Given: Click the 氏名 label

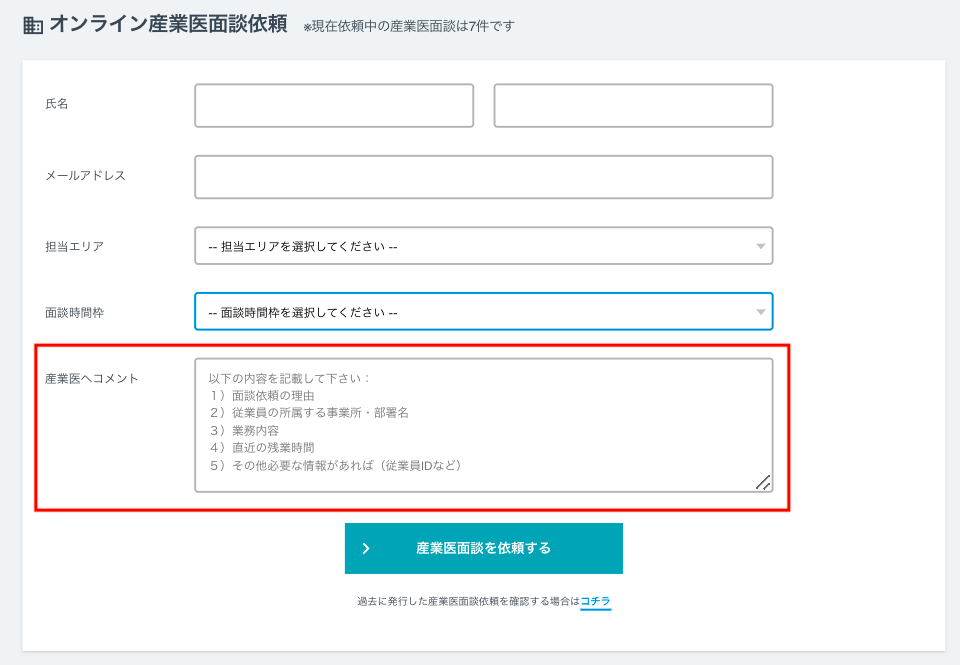Looking at the screenshot, I should (57, 104).
